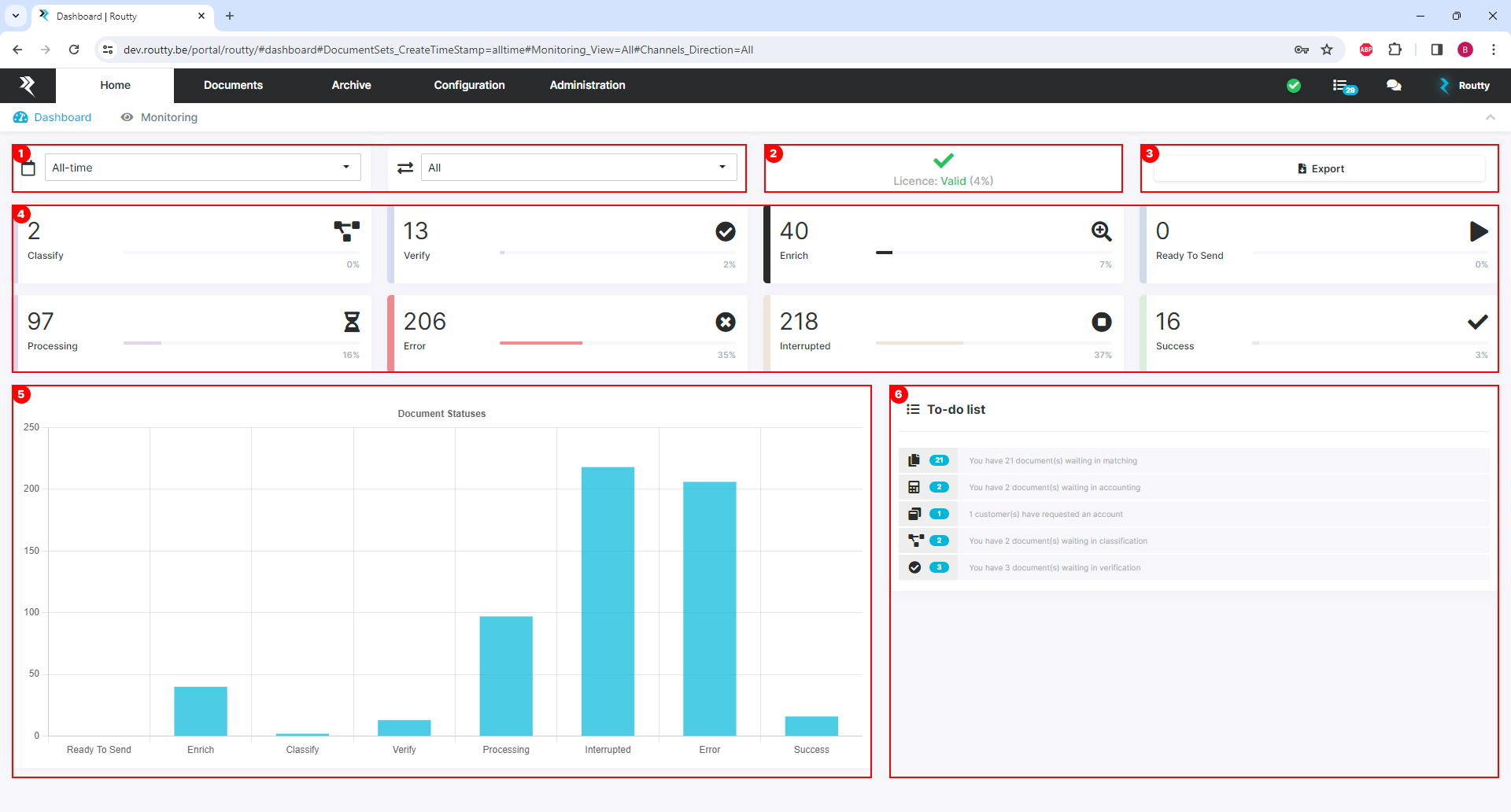Click the Error cross icon on tile
This screenshot has height=812, width=1511.
[x=725, y=322]
